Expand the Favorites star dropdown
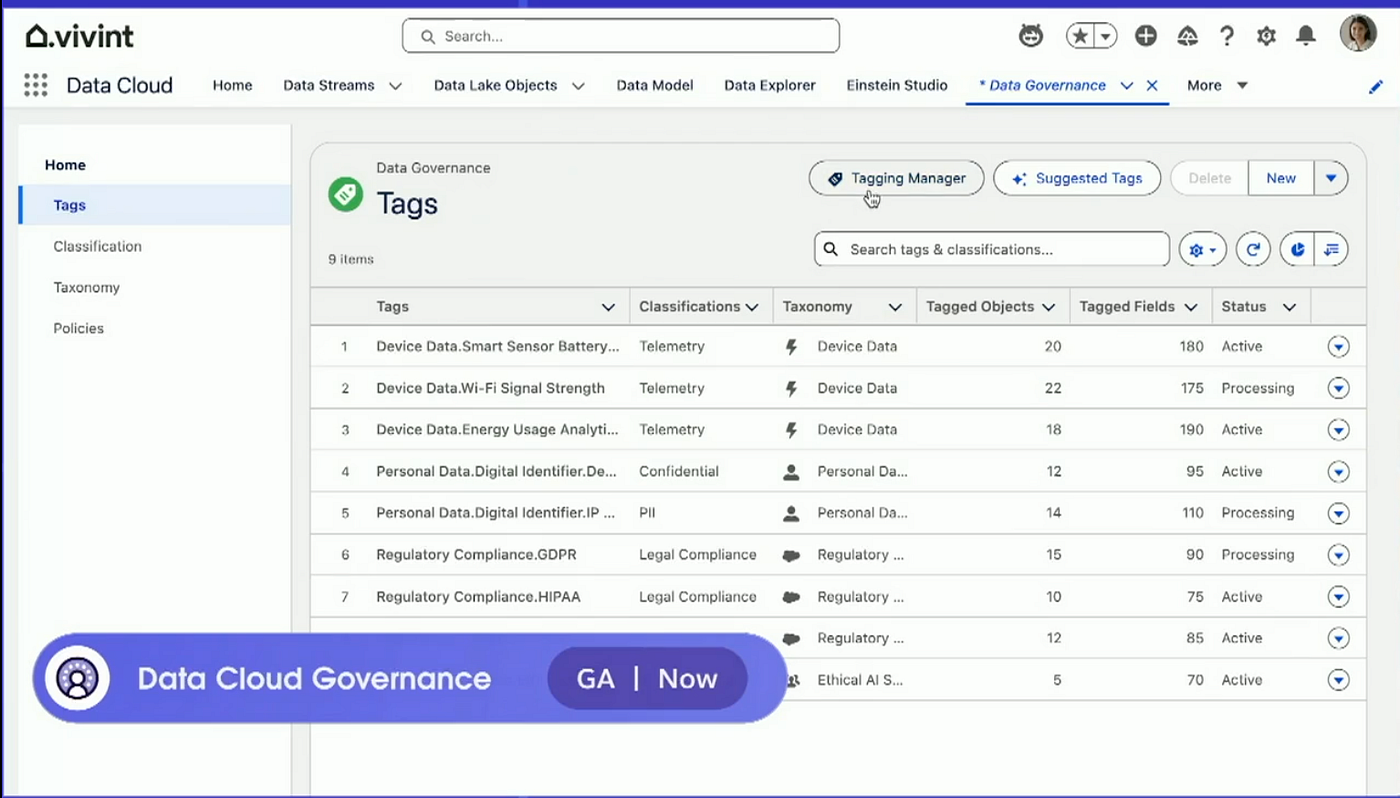The height and width of the screenshot is (798, 1400). [x=1105, y=36]
